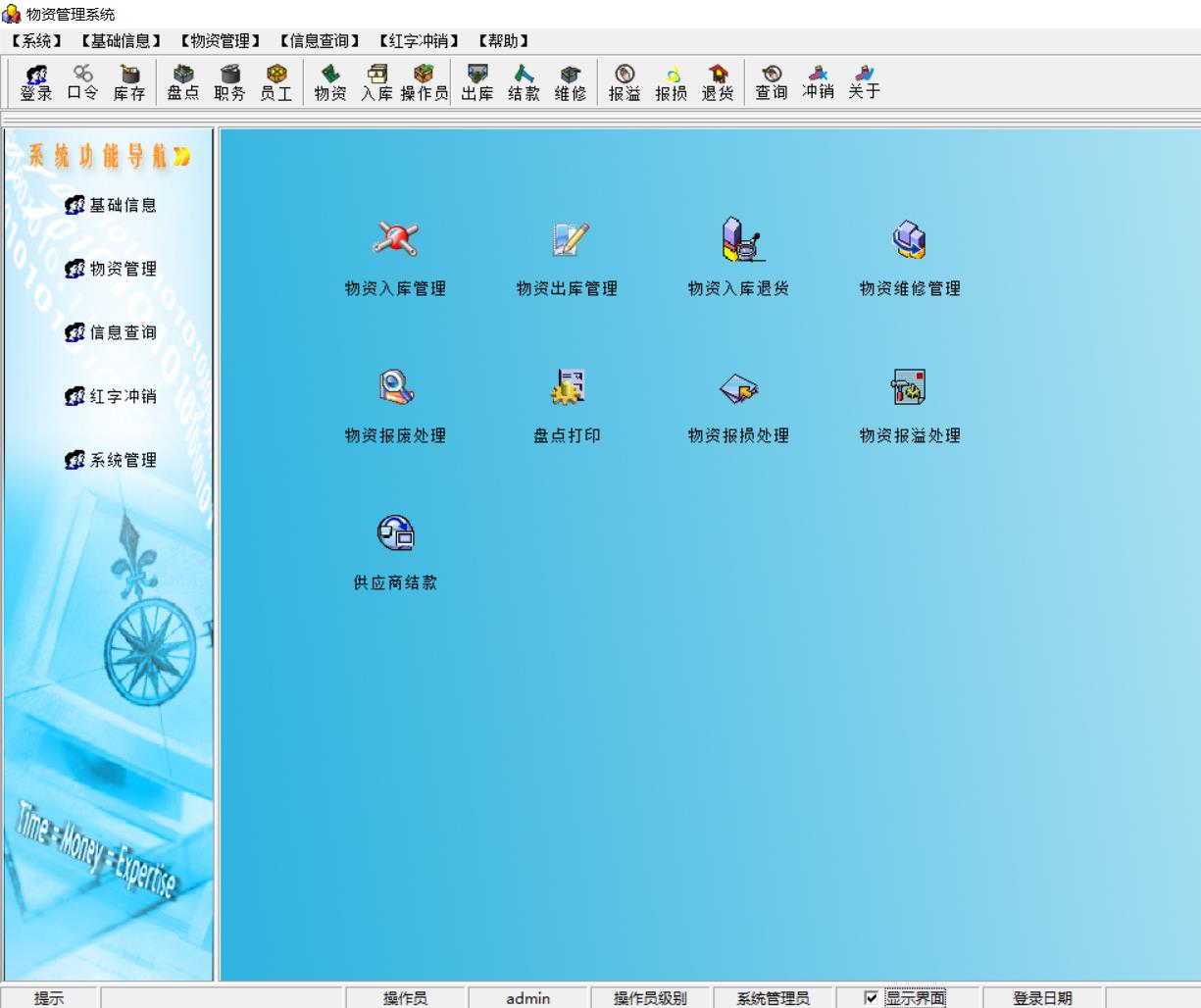Screen dimensions: 1201x1008
Task: Open 库存 inventory from the toolbar
Action: pos(129,82)
